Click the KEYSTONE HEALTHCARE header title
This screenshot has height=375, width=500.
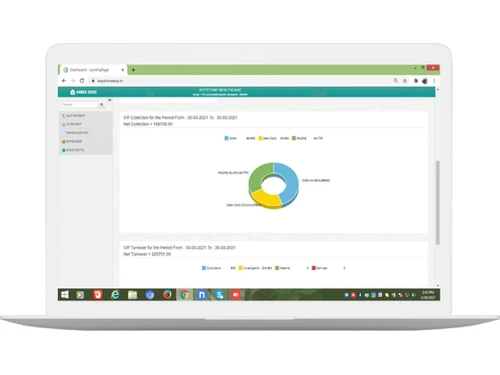point(220,90)
